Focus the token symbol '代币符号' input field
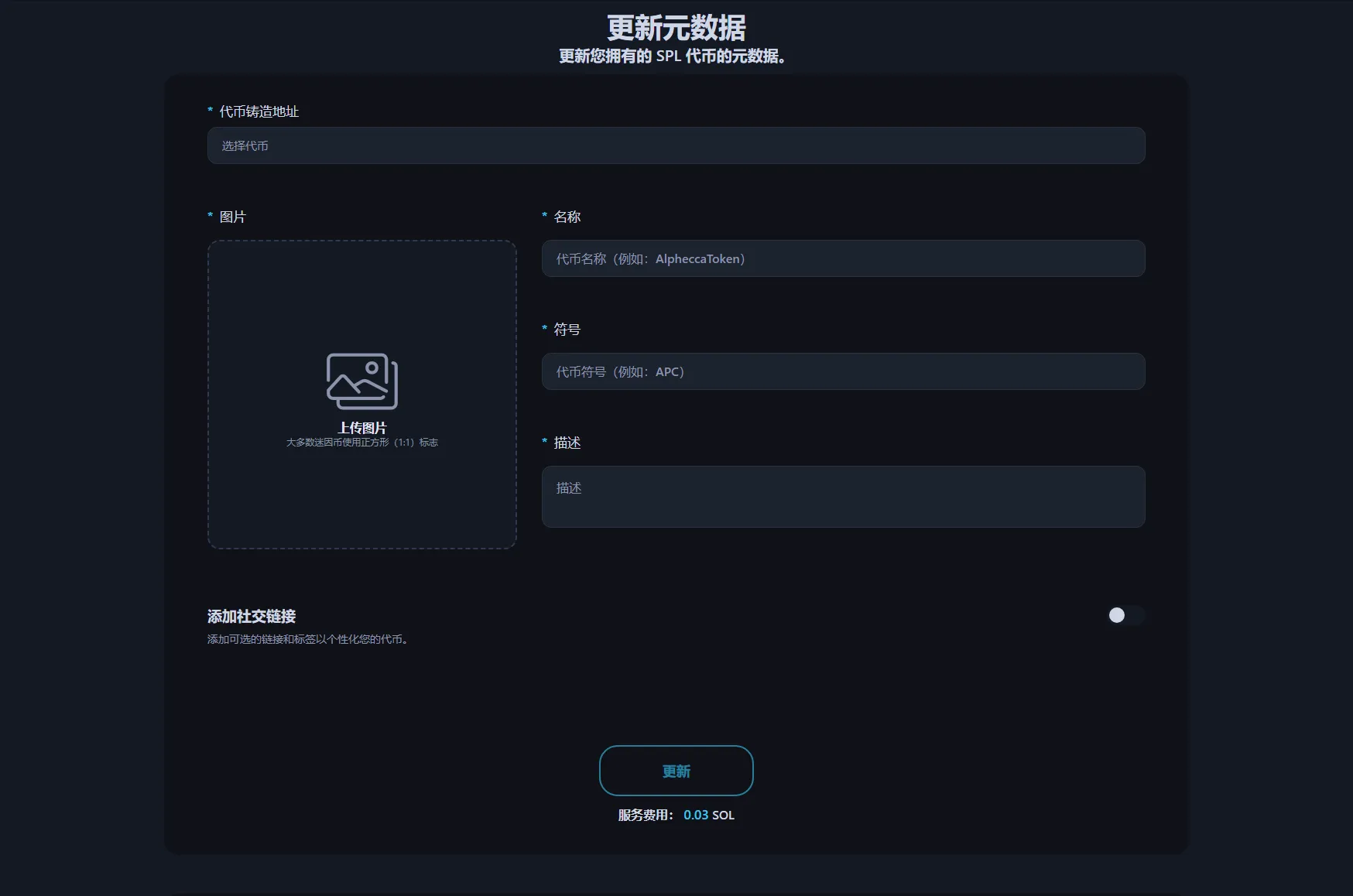 [x=843, y=371]
